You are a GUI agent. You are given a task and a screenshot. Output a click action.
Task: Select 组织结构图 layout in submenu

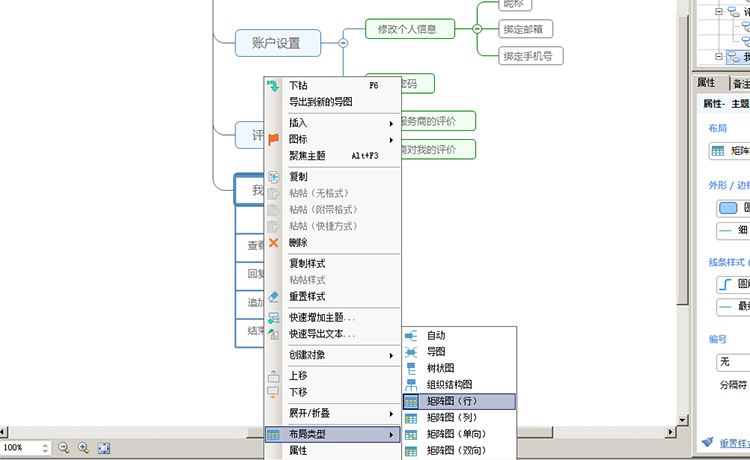coord(459,384)
